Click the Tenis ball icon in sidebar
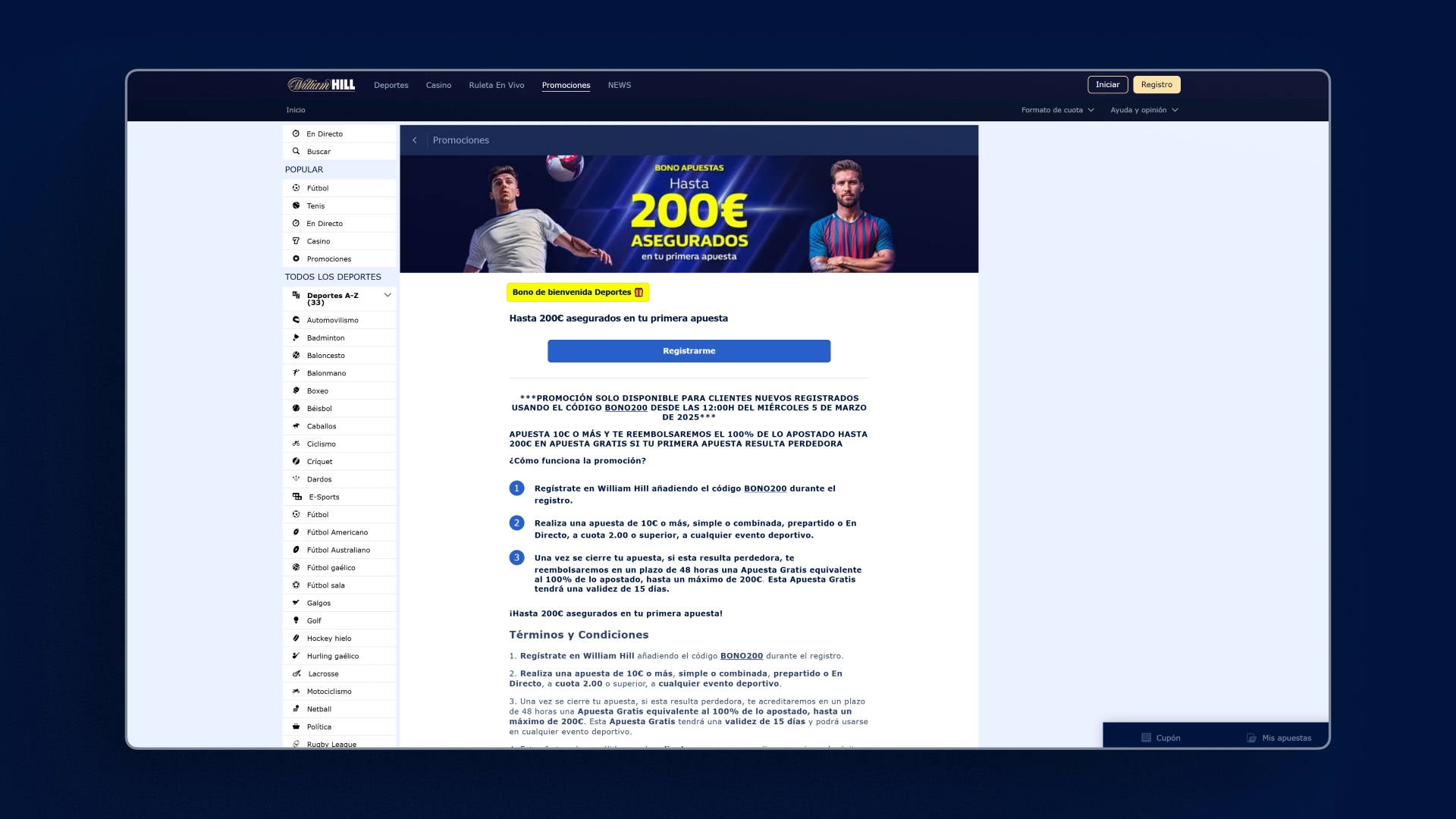The height and width of the screenshot is (819, 1456). tap(296, 206)
